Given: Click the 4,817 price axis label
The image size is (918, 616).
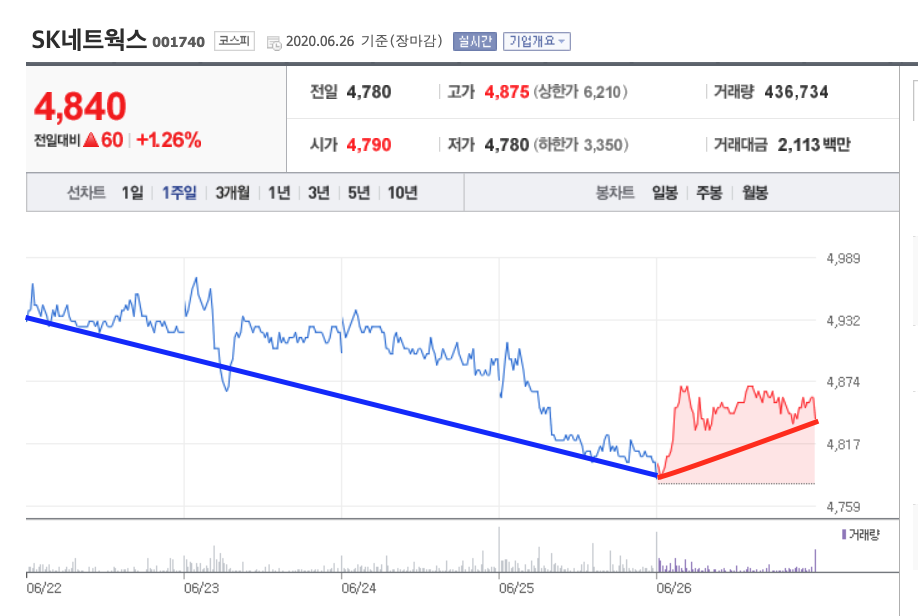Looking at the screenshot, I should [843, 444].
